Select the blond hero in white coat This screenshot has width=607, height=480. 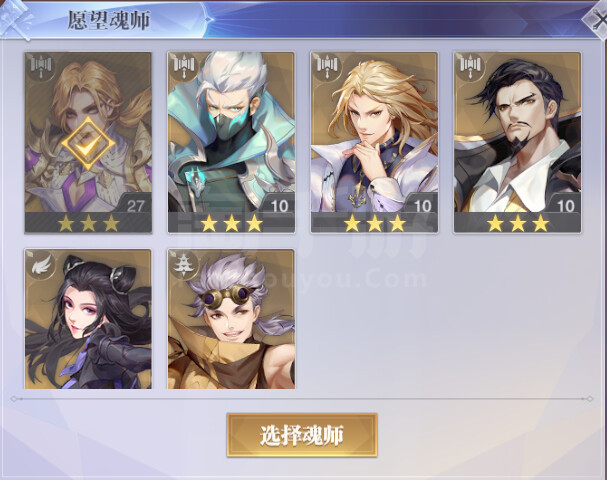(374, 143)
